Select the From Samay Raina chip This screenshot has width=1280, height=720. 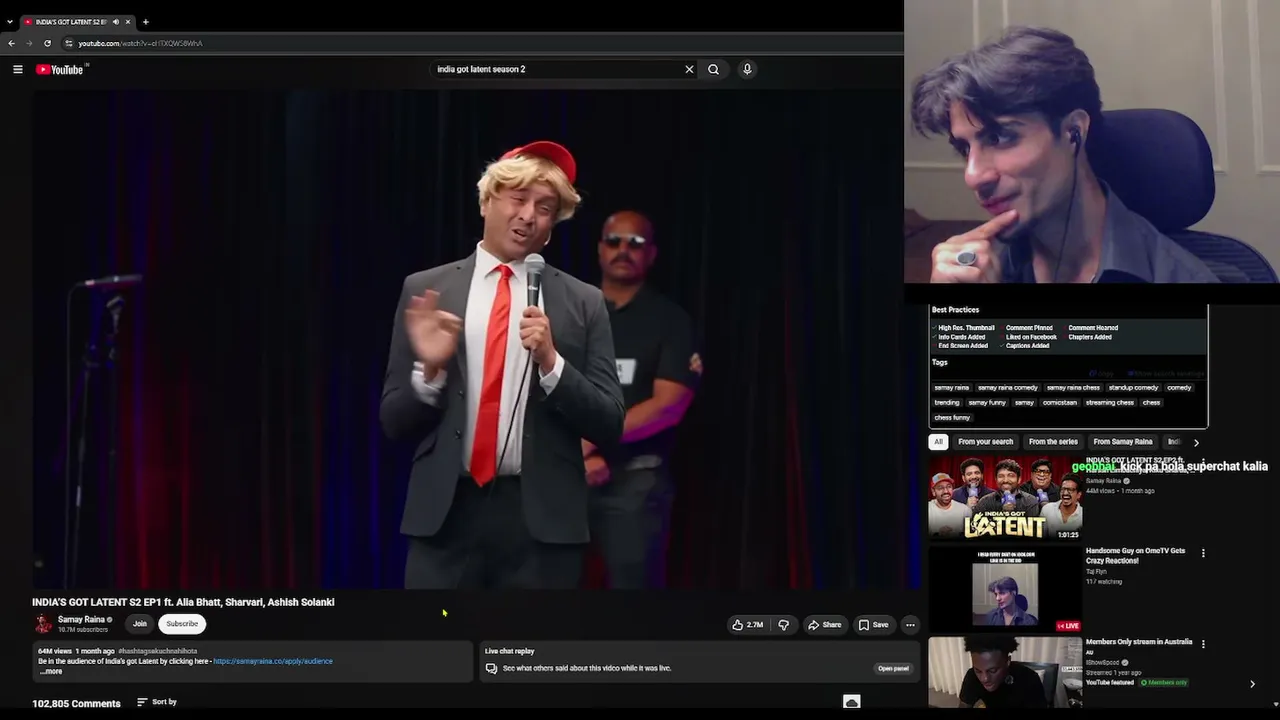[x=1123, y=442]
